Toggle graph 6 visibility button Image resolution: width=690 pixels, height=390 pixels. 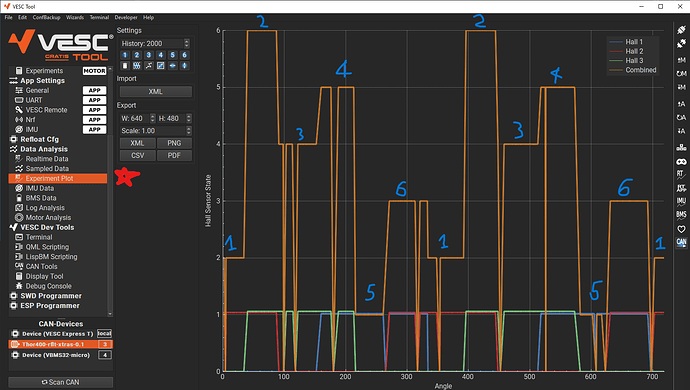click(x=184, y=55)
